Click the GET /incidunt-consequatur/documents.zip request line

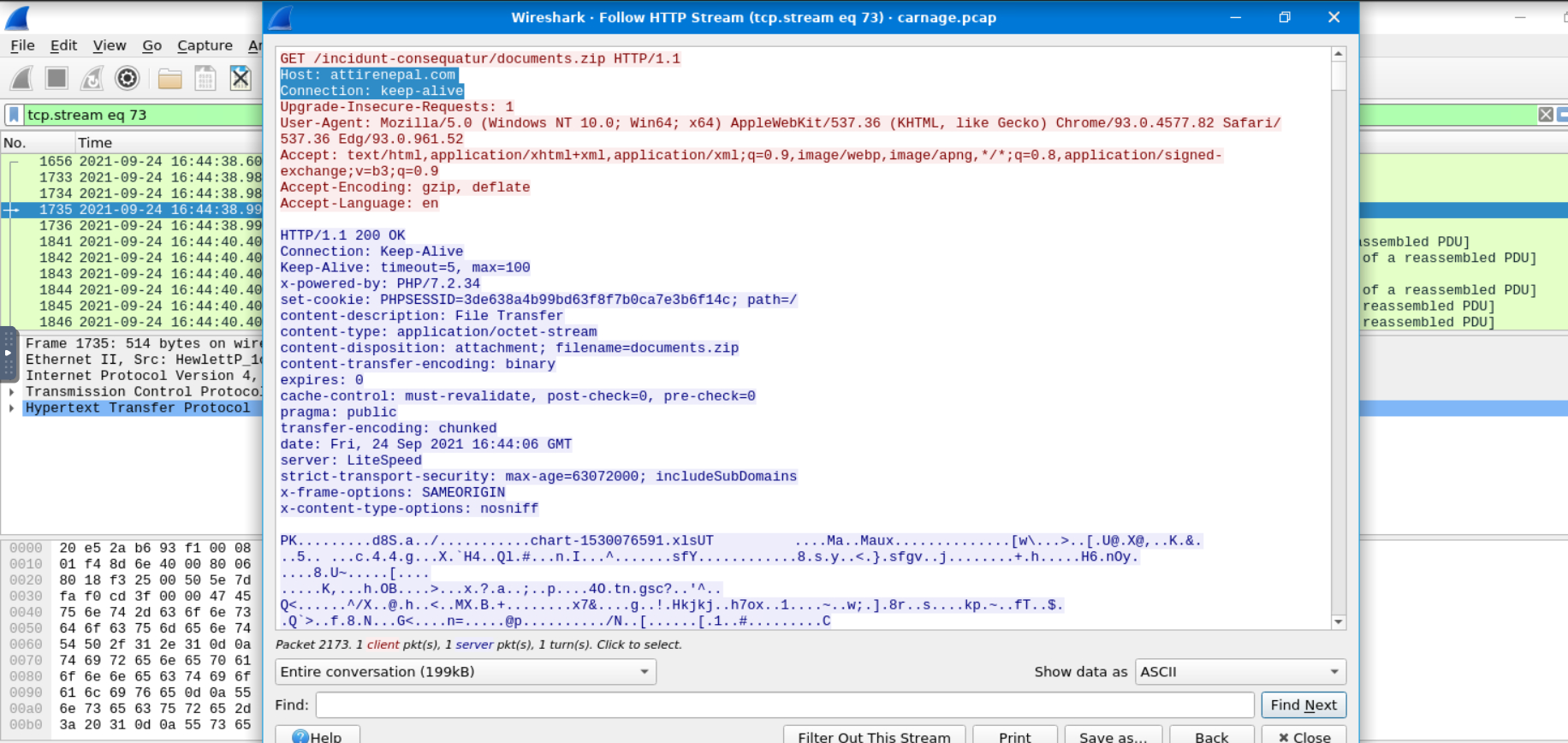tap(480, 59)
